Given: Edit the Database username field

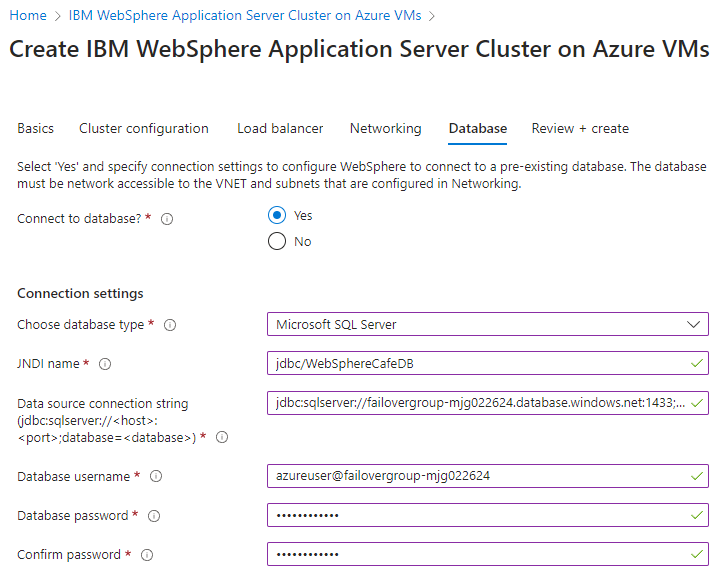Looking at the screenshot, I should pos(488,476).
